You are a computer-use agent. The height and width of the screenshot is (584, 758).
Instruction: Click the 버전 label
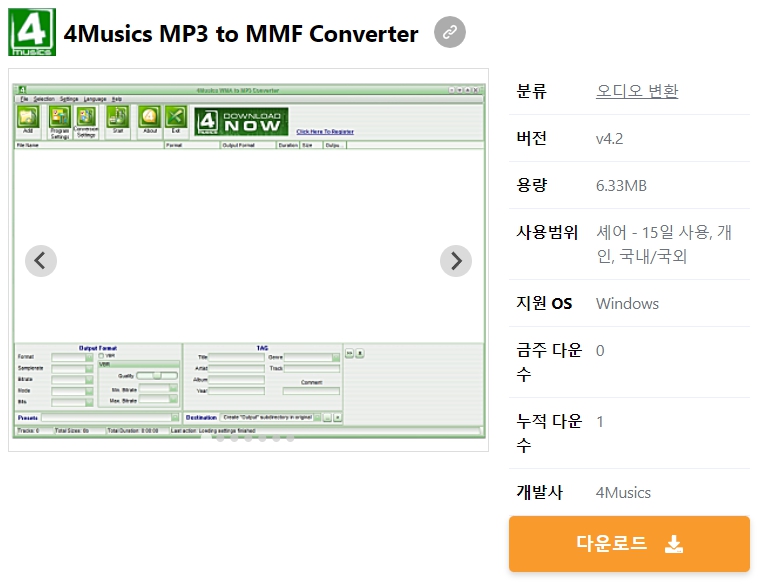coord(531,138)
